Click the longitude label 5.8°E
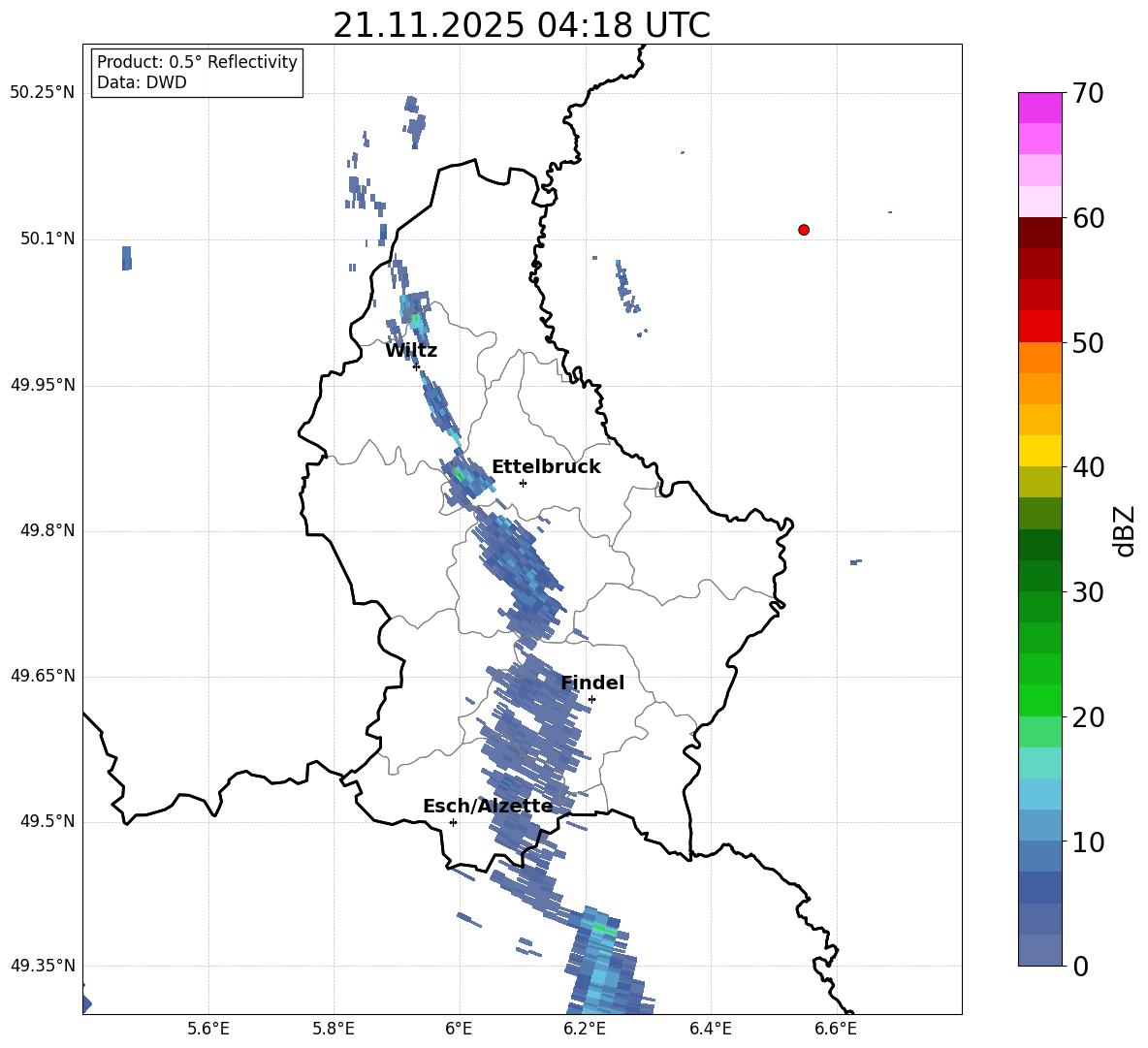The height and width of the screenshot is (1048, 1148). click(334, 1029)
